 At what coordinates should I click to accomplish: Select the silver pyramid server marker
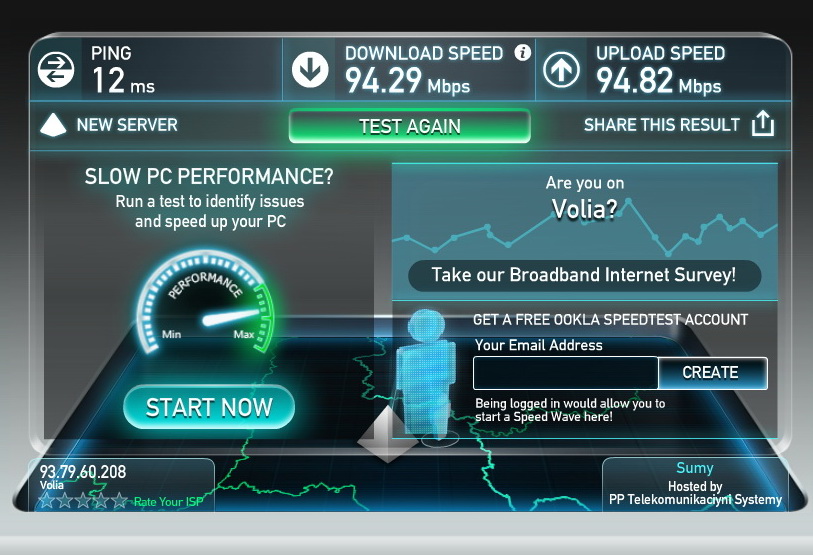point(387,435)
